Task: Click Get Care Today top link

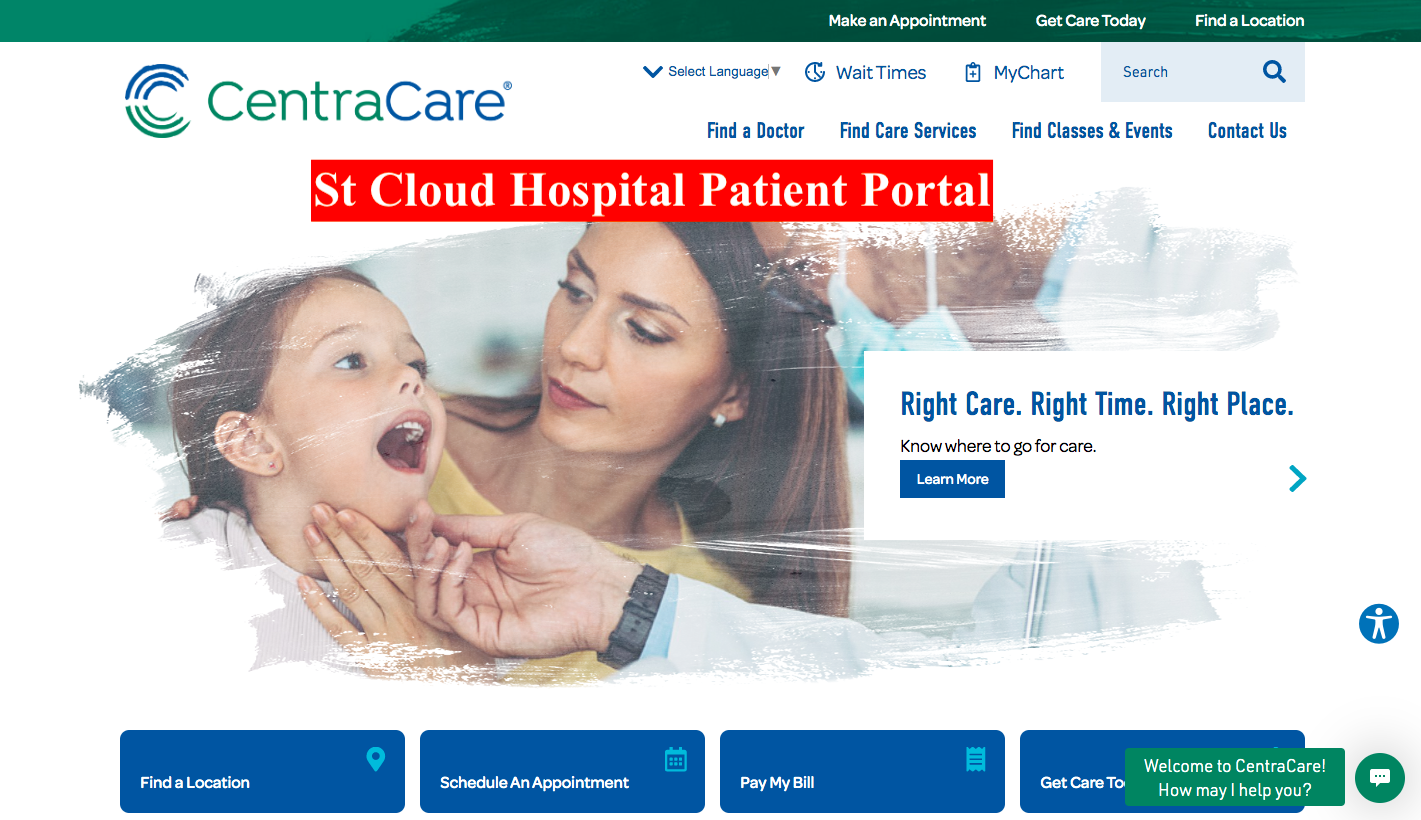Action: [1091, 21]
